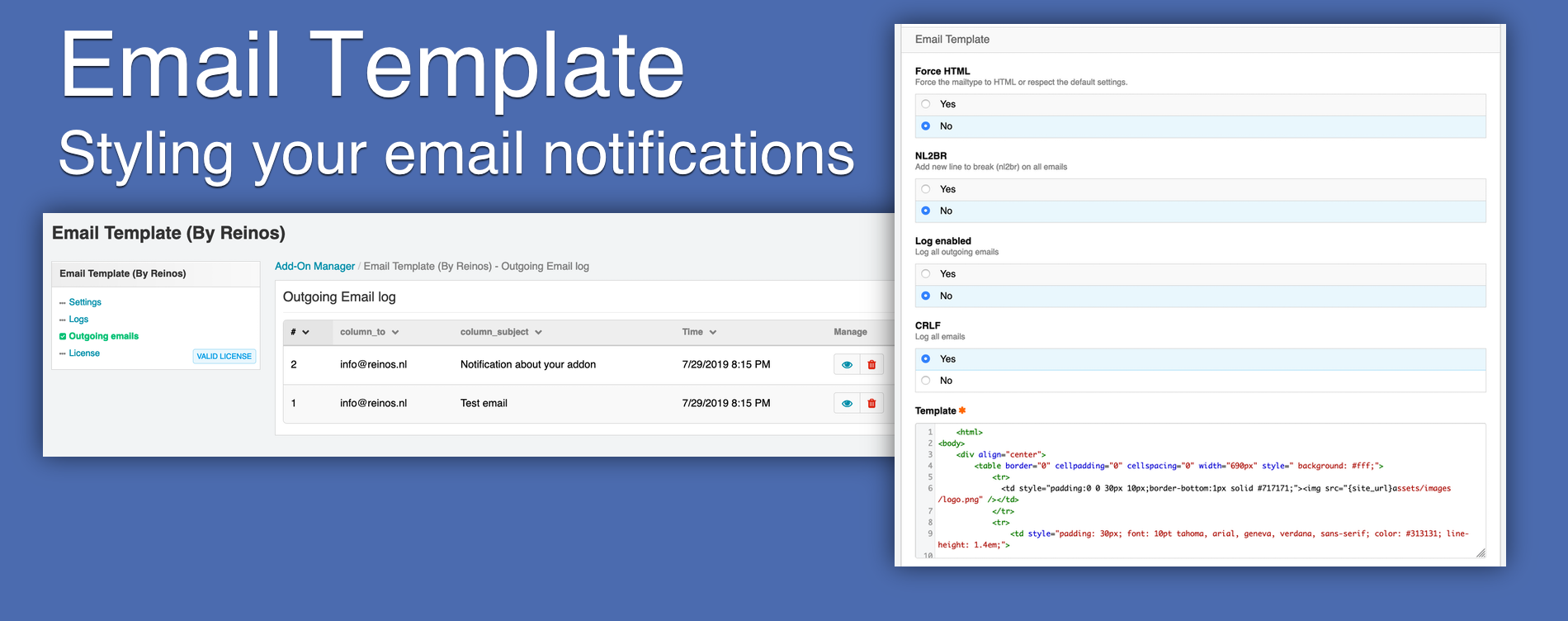Open License in the sidebar
This screenshot has width=1568, height=621.
pos(84,353)
